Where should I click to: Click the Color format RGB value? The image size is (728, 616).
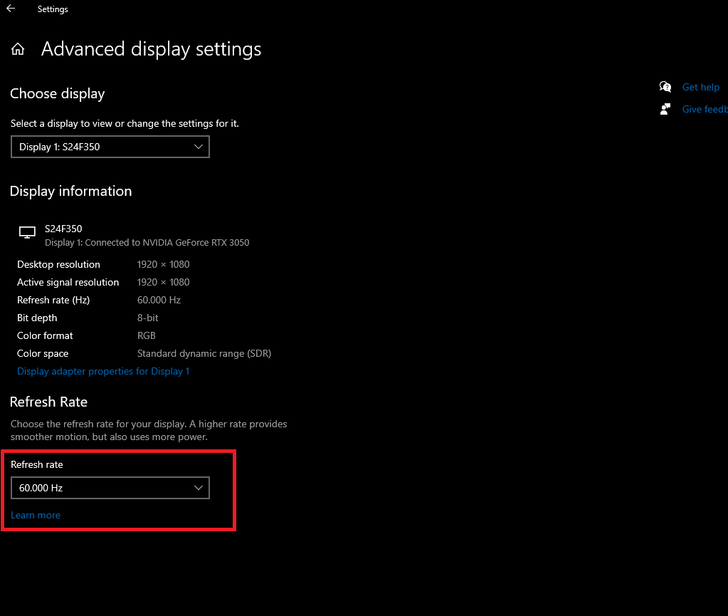[x=146, y=336]
